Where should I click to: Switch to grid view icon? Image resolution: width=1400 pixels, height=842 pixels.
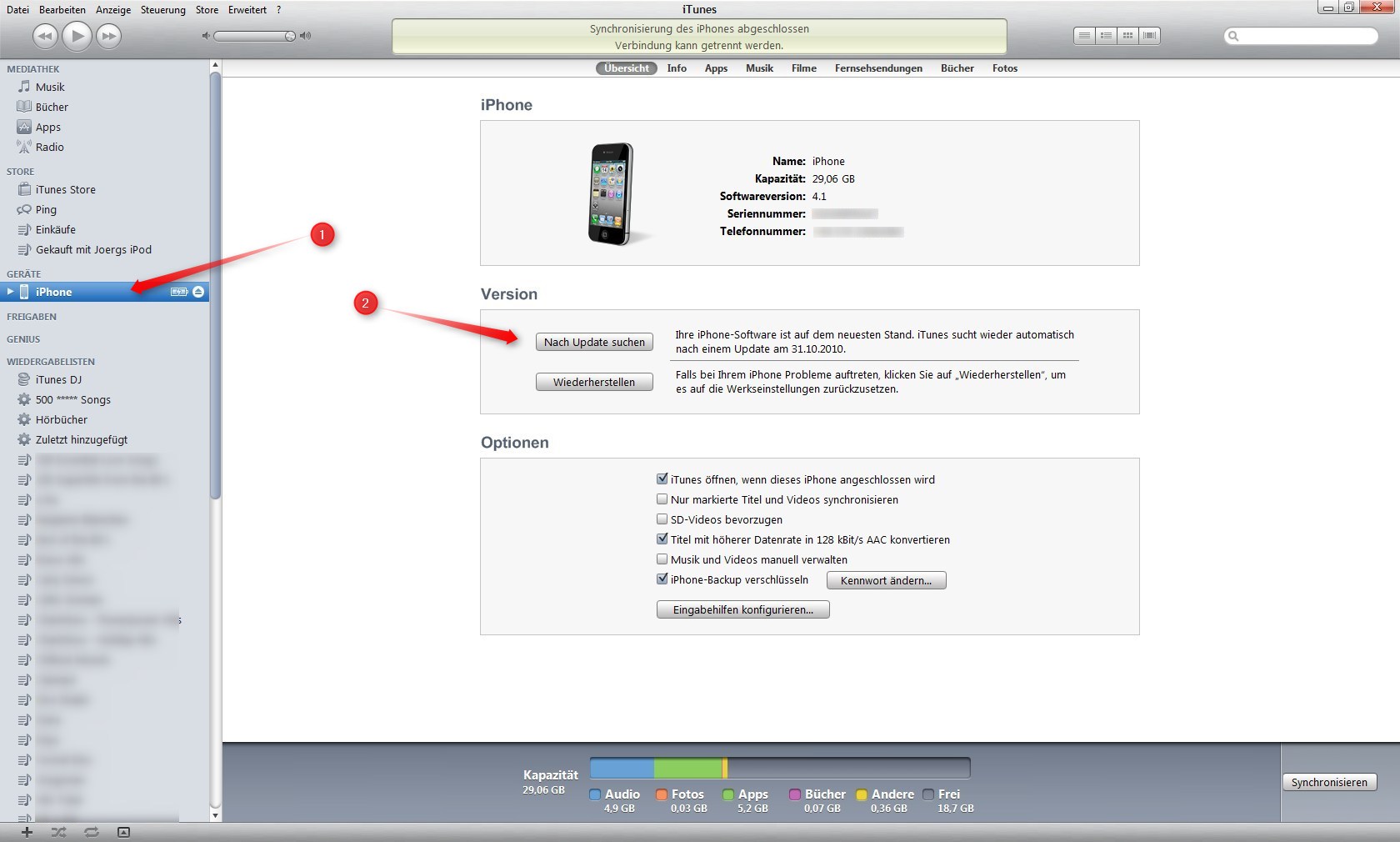coord(1127,36)
